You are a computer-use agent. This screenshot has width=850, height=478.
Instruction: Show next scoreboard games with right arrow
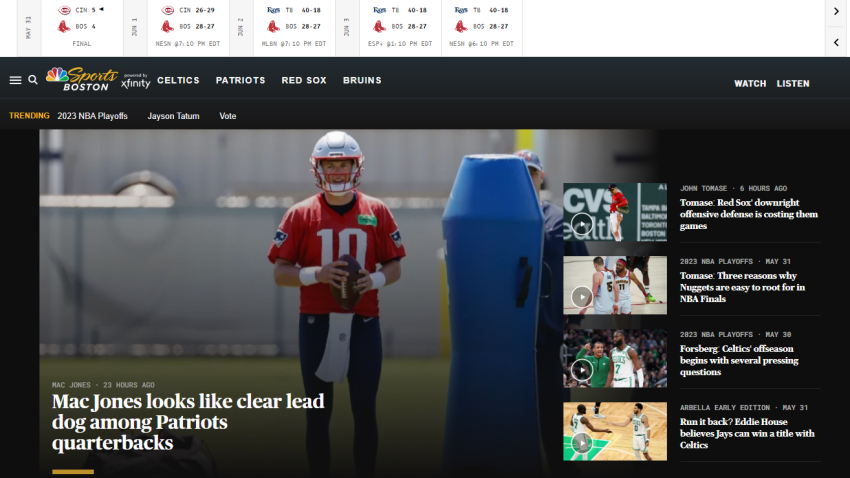pyautogui.click(x=836, y=11)
